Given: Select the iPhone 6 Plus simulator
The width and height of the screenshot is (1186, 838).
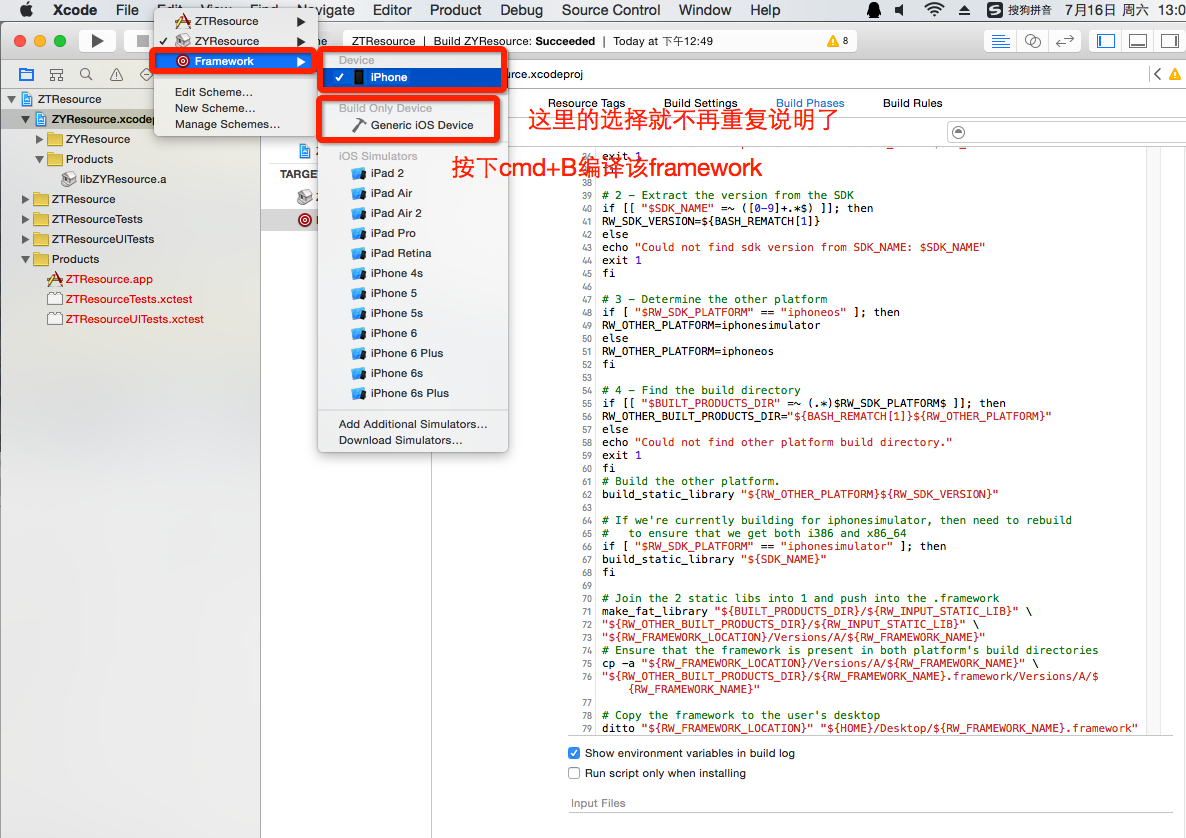Looking at the screenshot, I should point(413,353).
